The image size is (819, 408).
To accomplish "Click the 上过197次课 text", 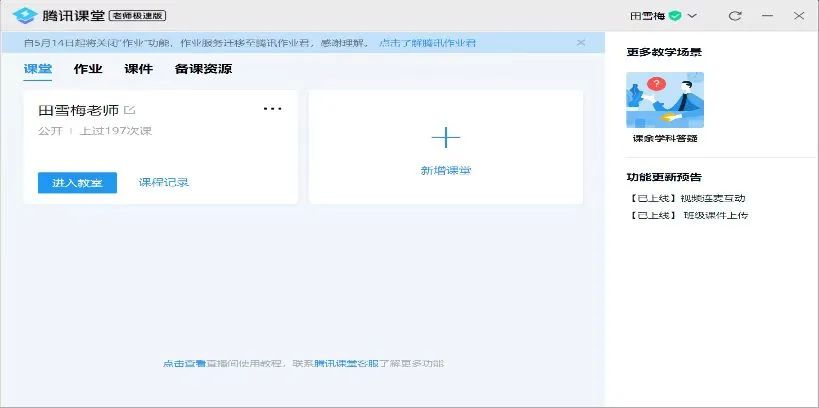I will (x=115, y=131).
